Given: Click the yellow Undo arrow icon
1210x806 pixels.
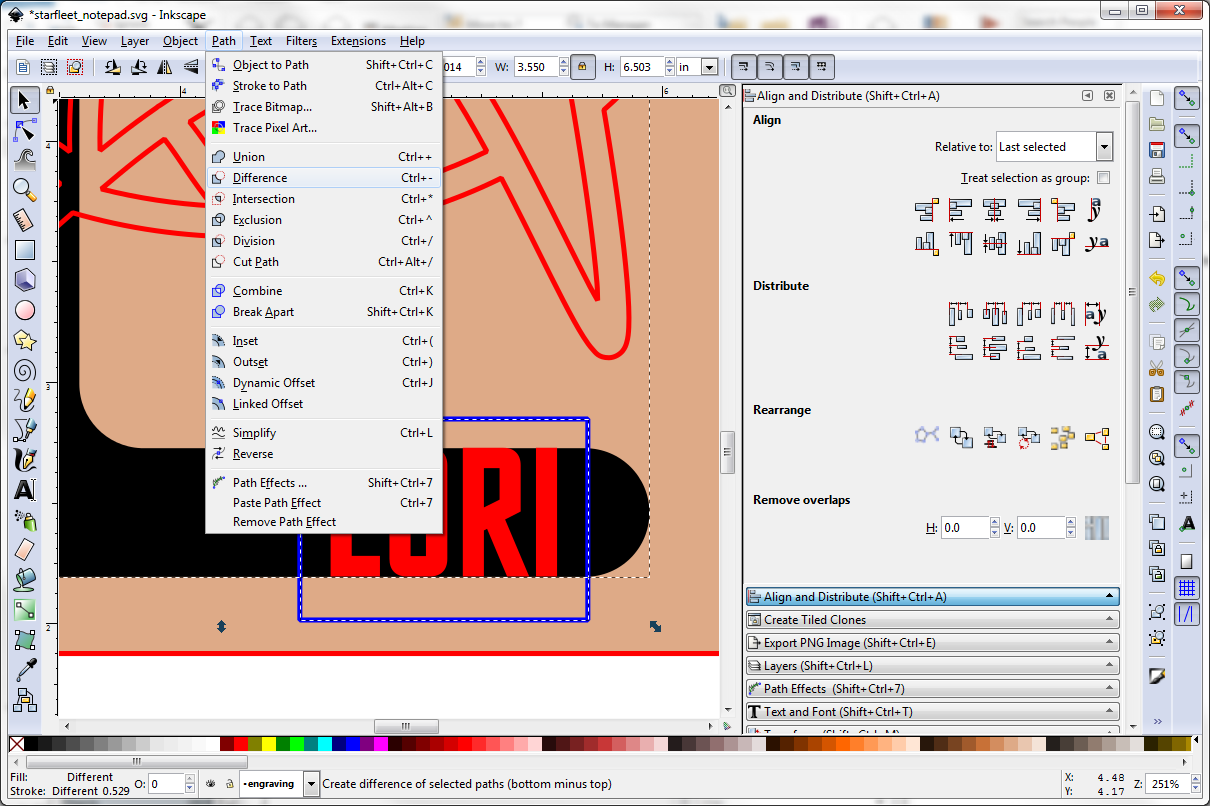Looking at the screenshot, I should click(x=1157, y=278).
